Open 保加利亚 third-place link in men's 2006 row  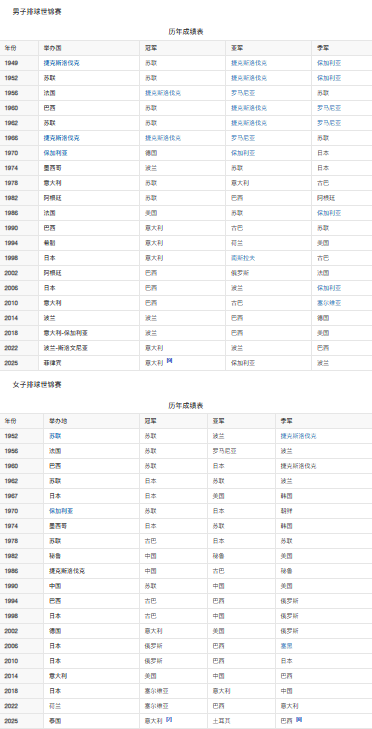(329, 288)
